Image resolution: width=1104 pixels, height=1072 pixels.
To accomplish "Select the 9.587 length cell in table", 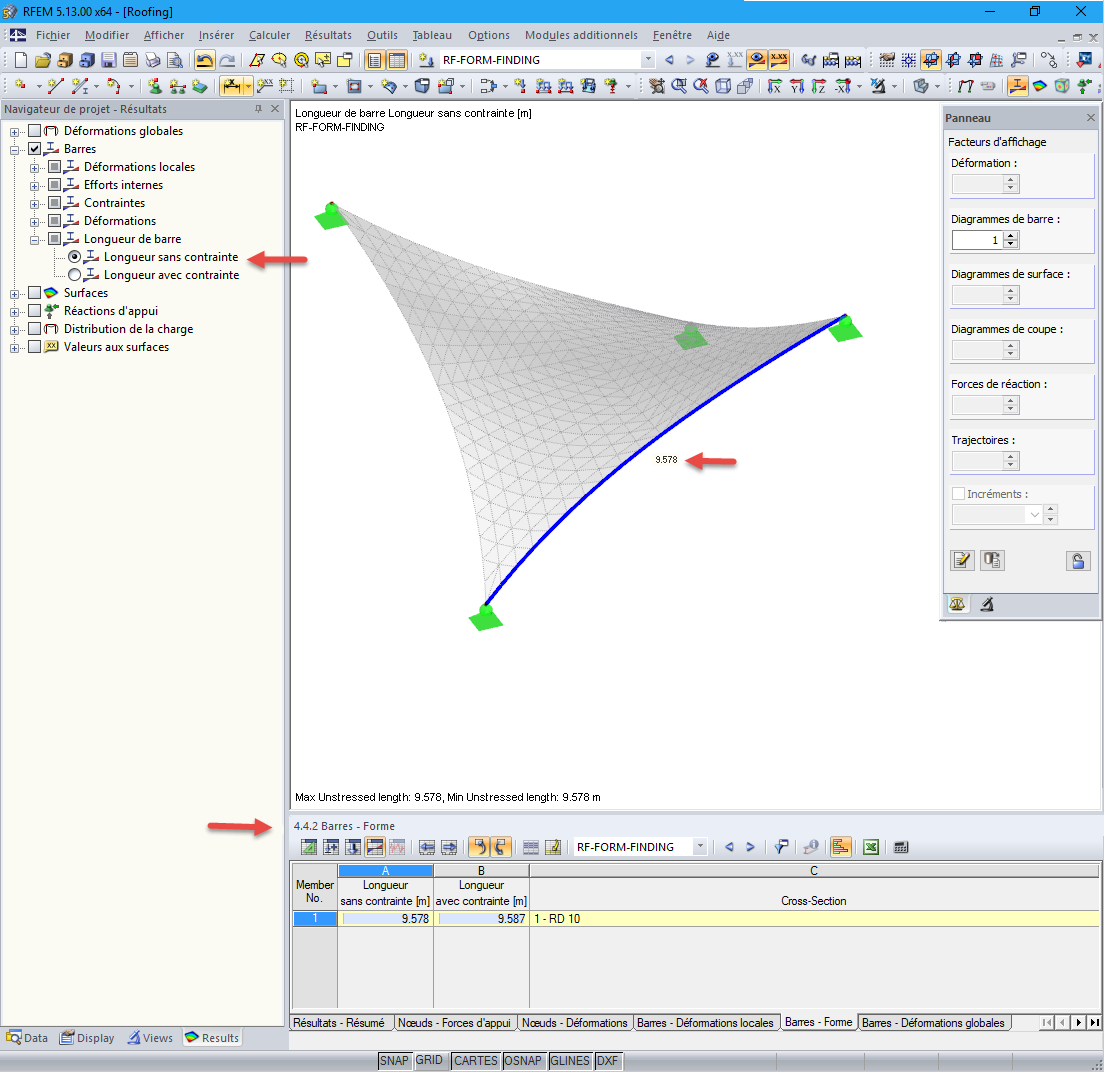I will [x=482, y=919].
